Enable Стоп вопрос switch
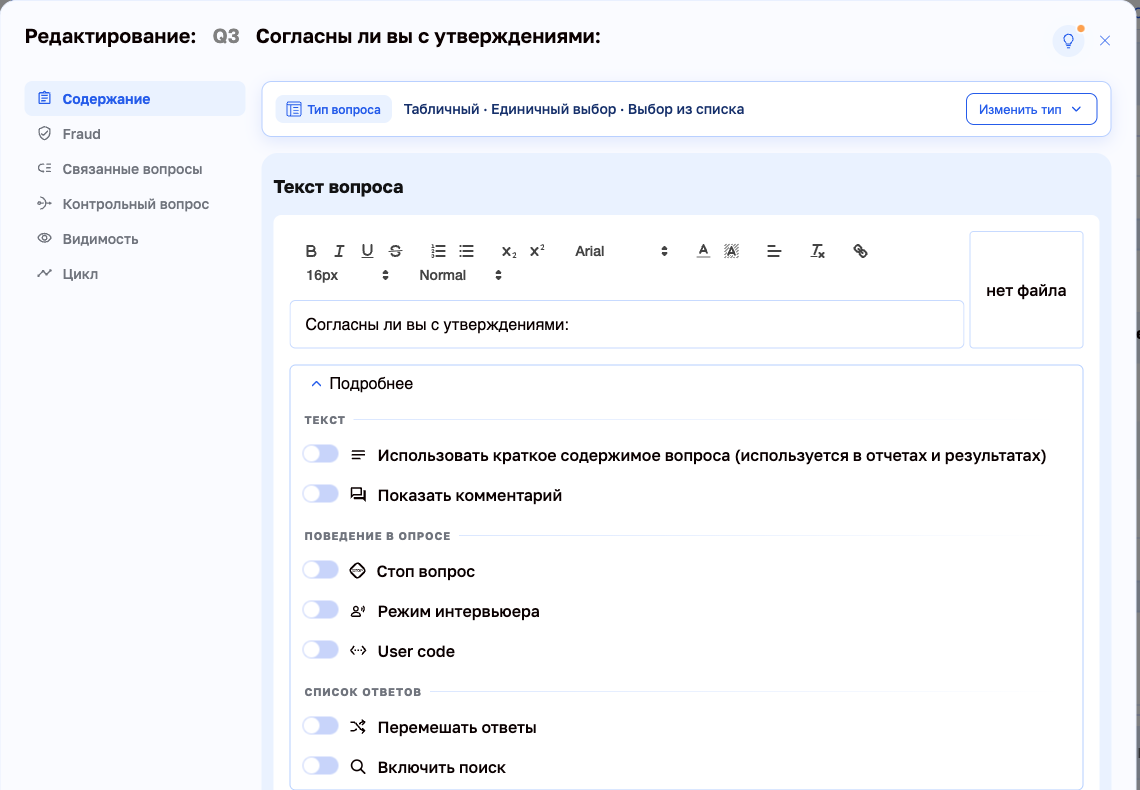Screen dimensions: 1140x790 [x=321, y=570]
